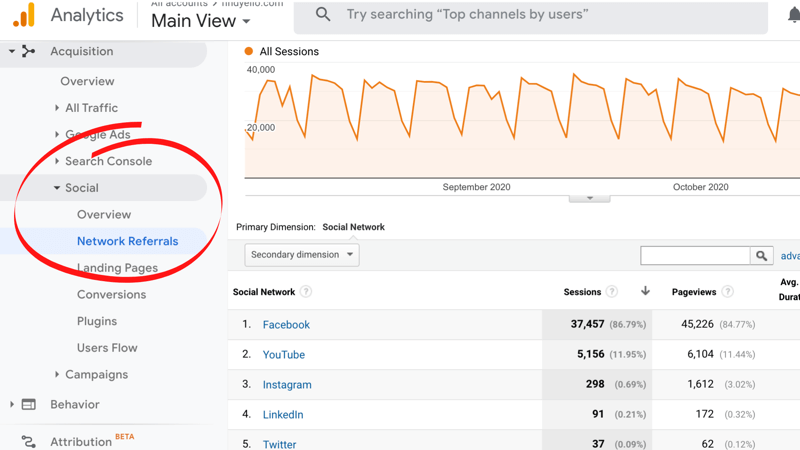The height and width of the screenshot is (450, 800).
Task: Expand the Campaigns submenu
Action: pyautogui.click(x=57, y=374)
